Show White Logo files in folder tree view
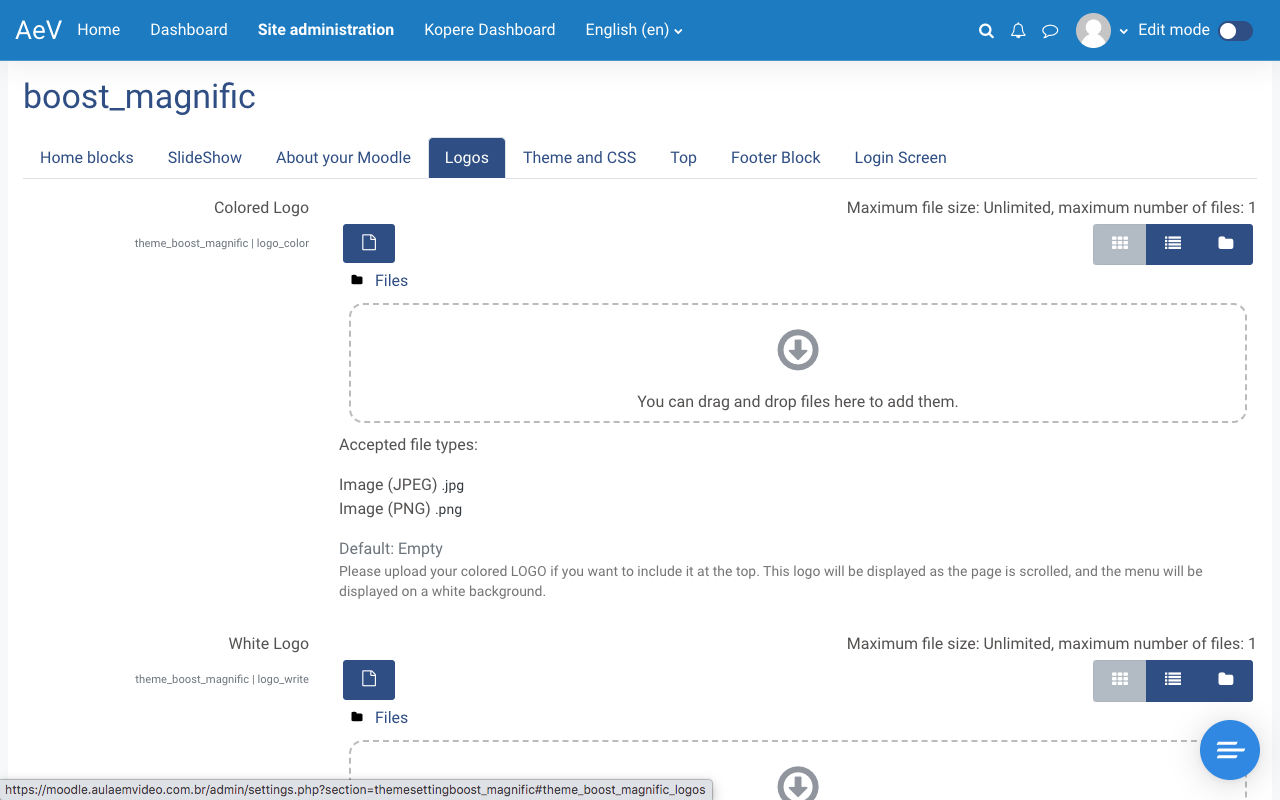The image size is (1280, 800). coord(1225,680)
